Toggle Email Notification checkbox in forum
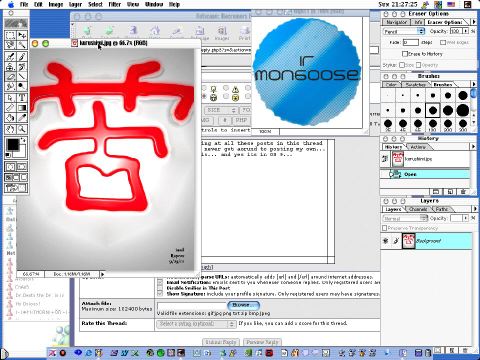480x360 pixels. (x=160, y=282)
